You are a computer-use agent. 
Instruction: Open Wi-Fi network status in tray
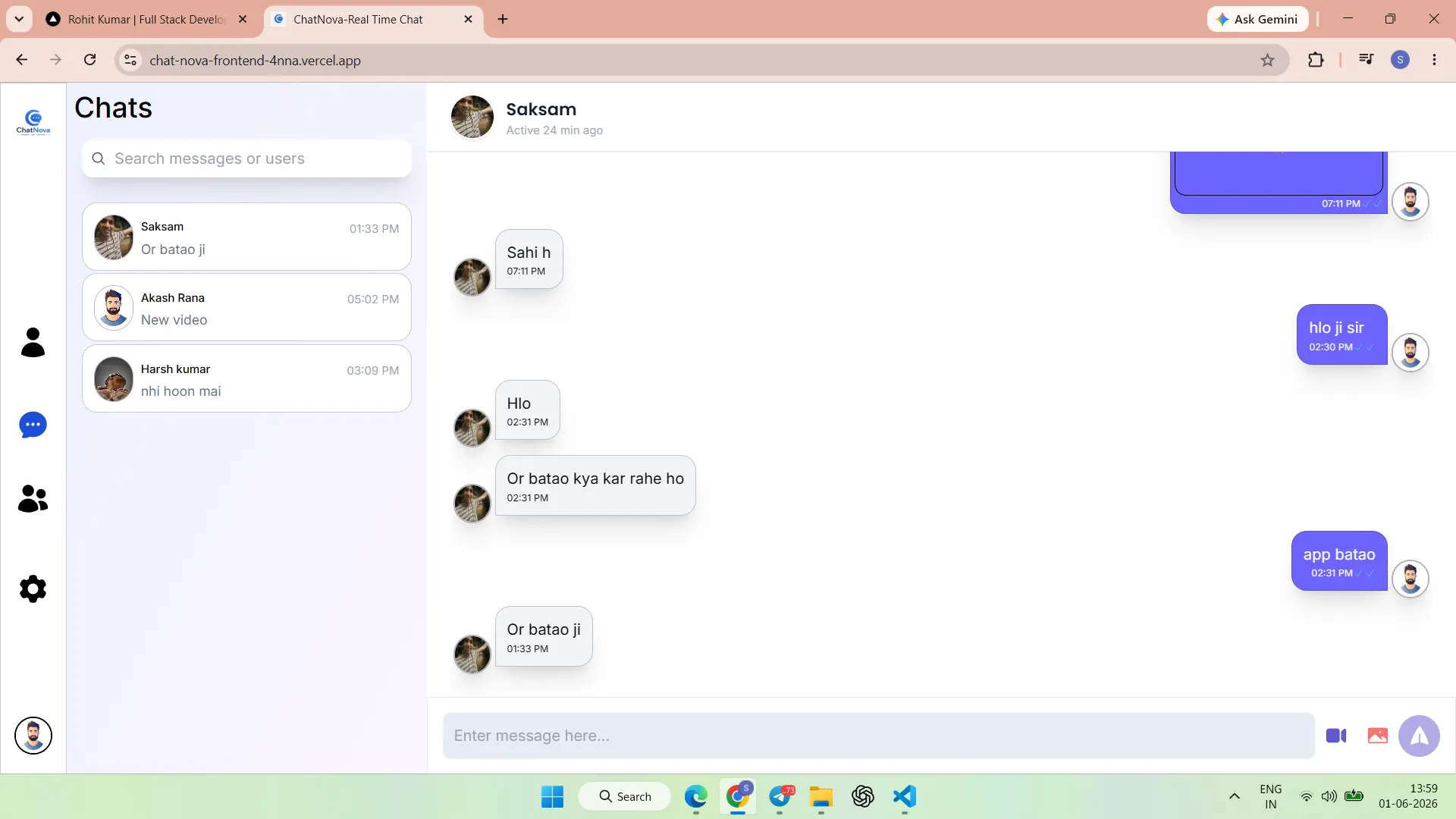1306,796
